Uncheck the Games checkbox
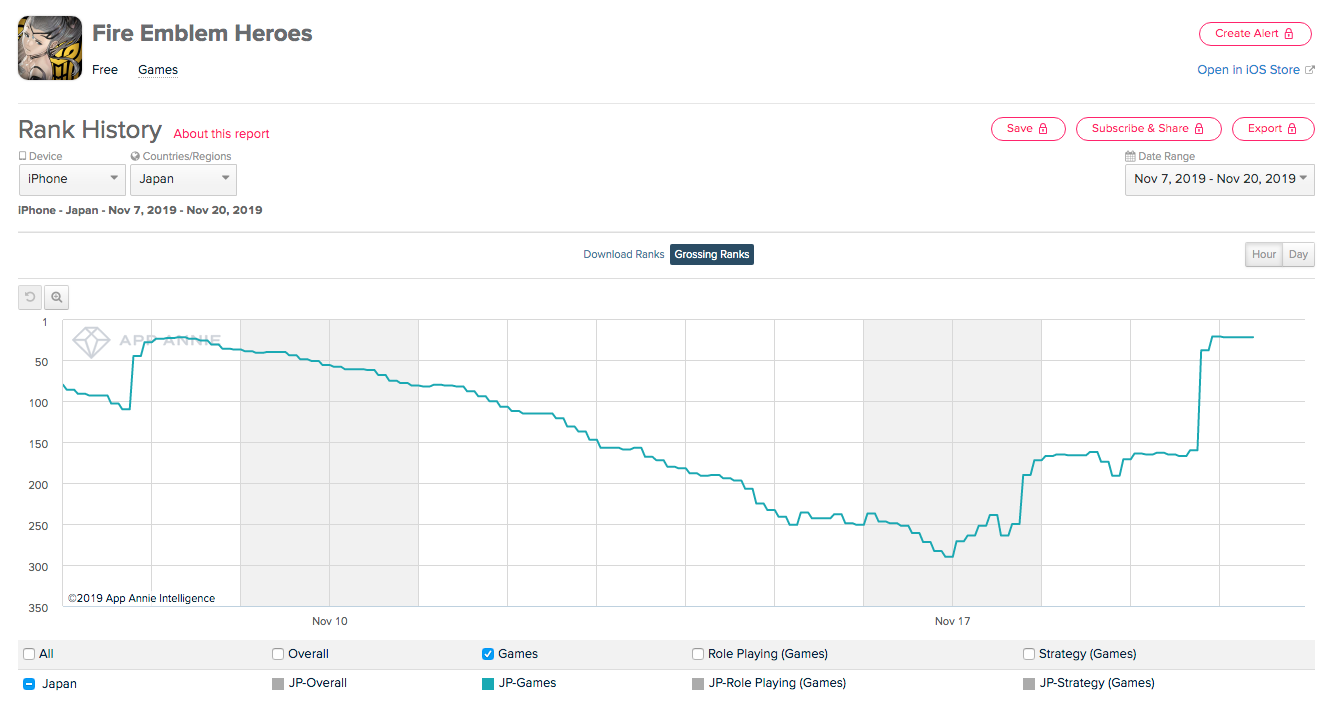Viewport: 1333px width, 723px height. point(488,654)
